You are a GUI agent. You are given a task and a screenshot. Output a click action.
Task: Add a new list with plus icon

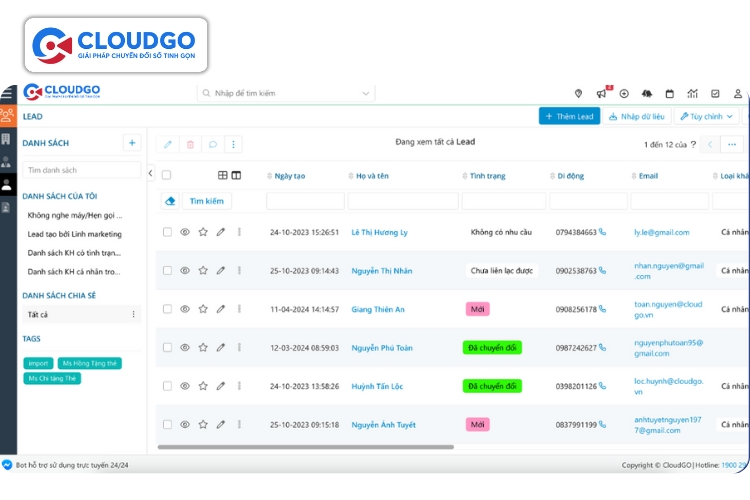(131, 143)
